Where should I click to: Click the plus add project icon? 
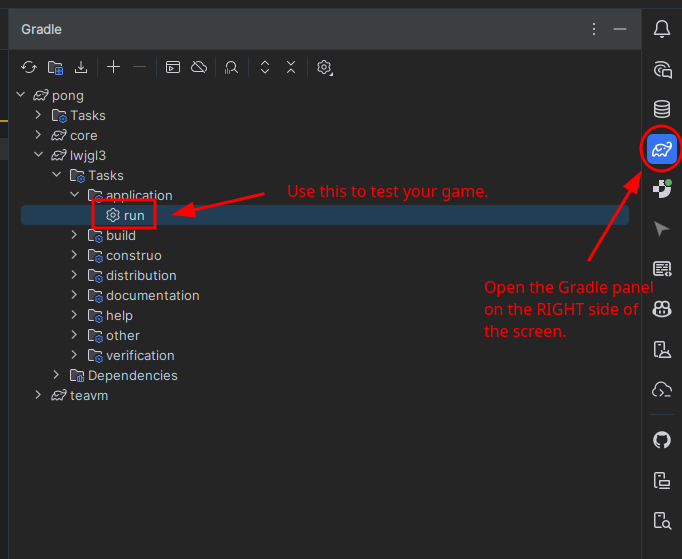pyautogui.click(x=114, y=67)
